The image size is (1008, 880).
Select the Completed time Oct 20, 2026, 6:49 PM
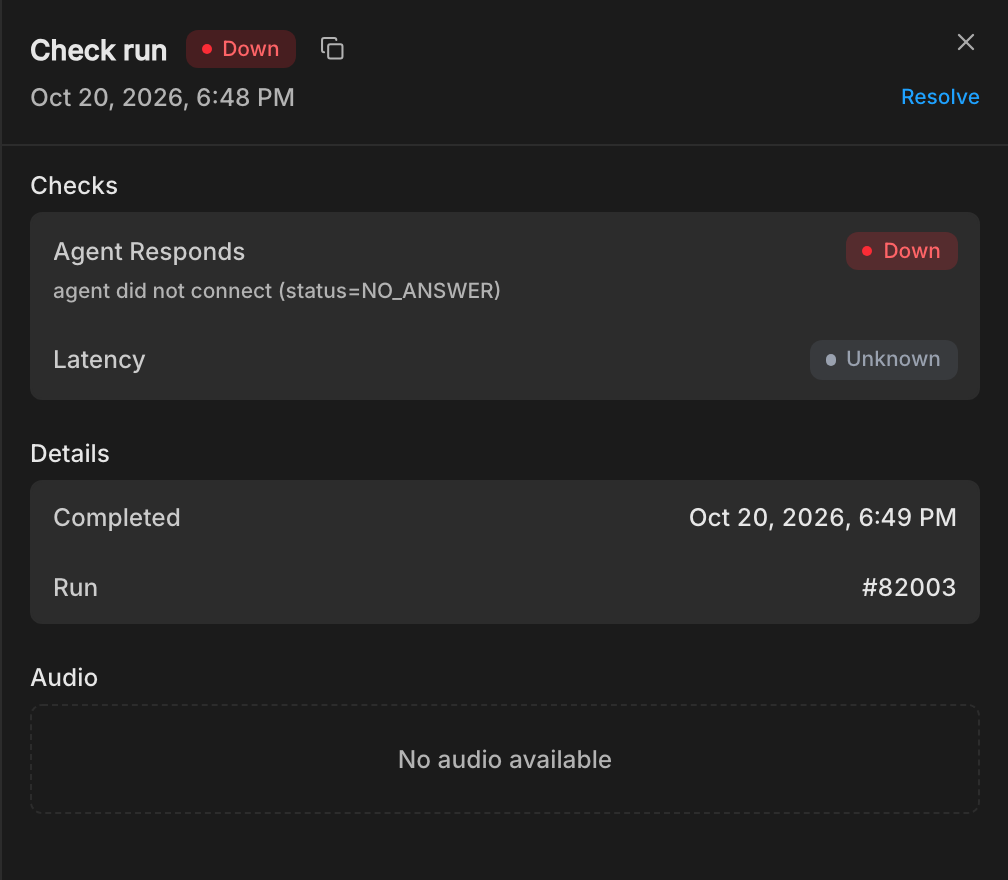click(x=823, y=517)
